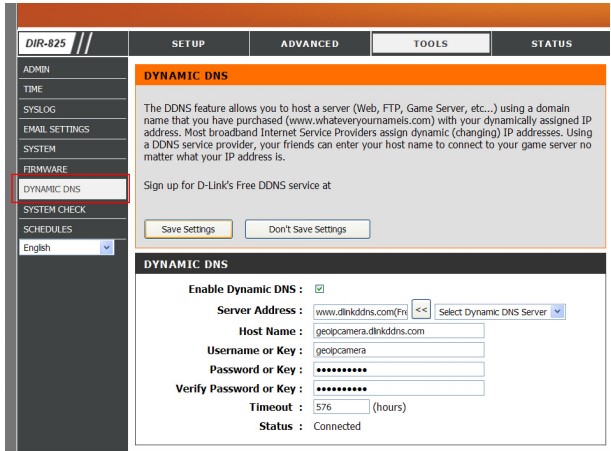Open the ADVANCED tab
This screenshot has width=611, height=451.
tap(310, 44)
